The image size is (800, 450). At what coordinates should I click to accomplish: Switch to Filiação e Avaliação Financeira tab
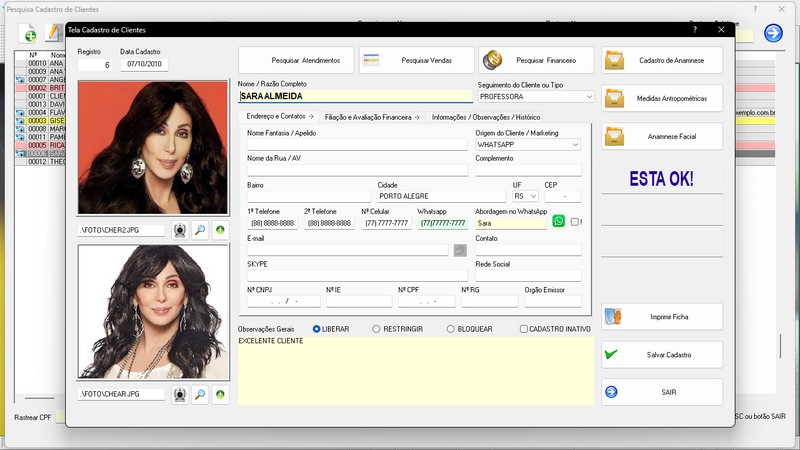tap(372, 117)
